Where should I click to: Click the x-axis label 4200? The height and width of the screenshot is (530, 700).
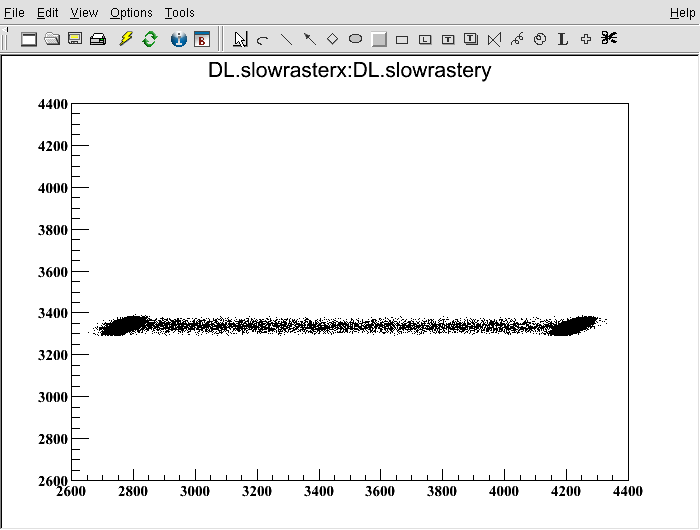[x=566, y=492]
